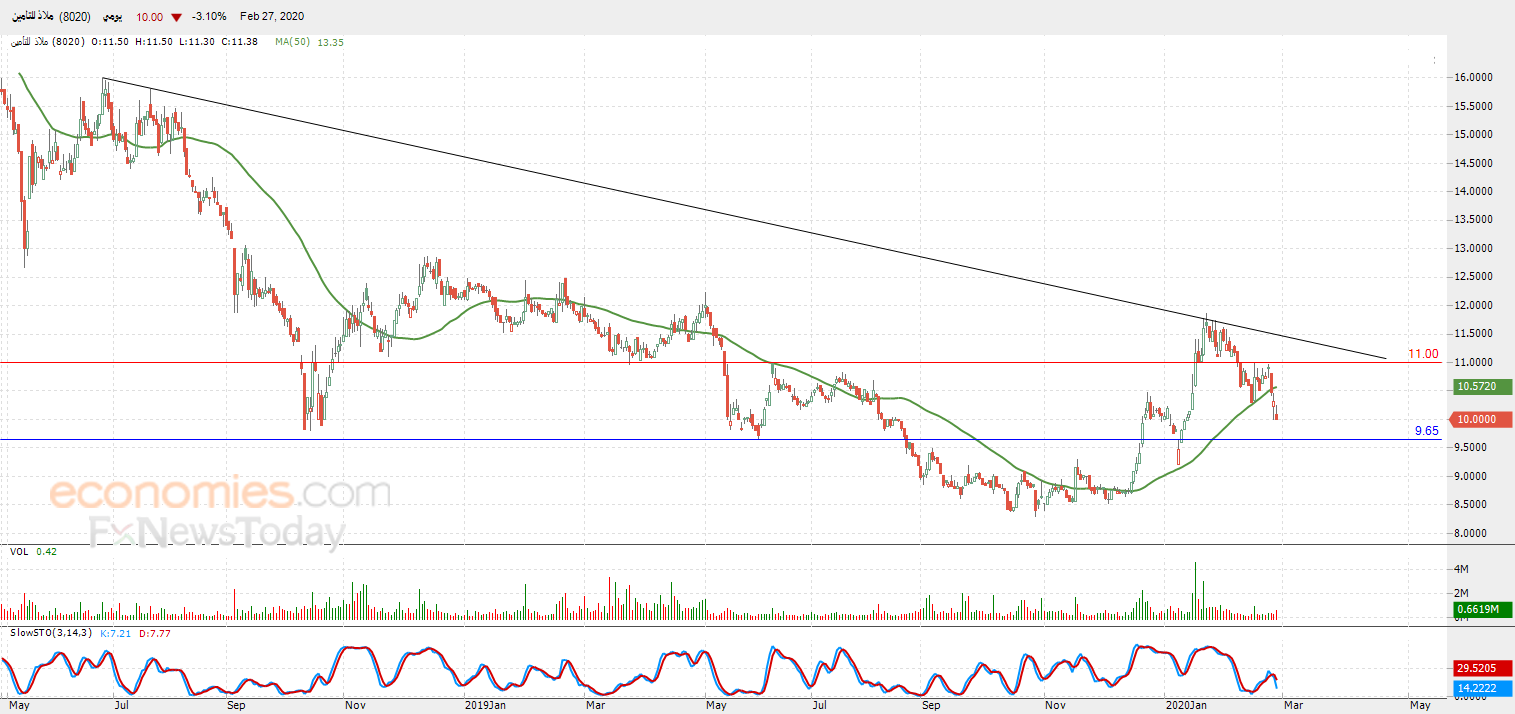Click the 16.0000 price axis label
This screenshot has width=1515, height=714.
pyautogui.click(x=1473, y=77)
